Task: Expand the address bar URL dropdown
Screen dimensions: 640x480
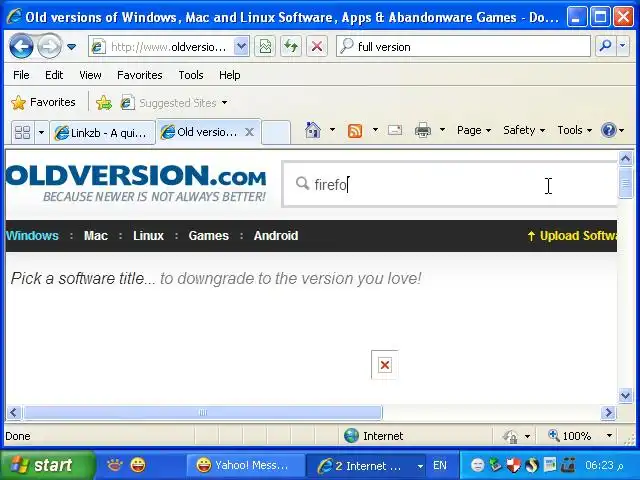Action: pyautogui.click(x=242, y=47)
